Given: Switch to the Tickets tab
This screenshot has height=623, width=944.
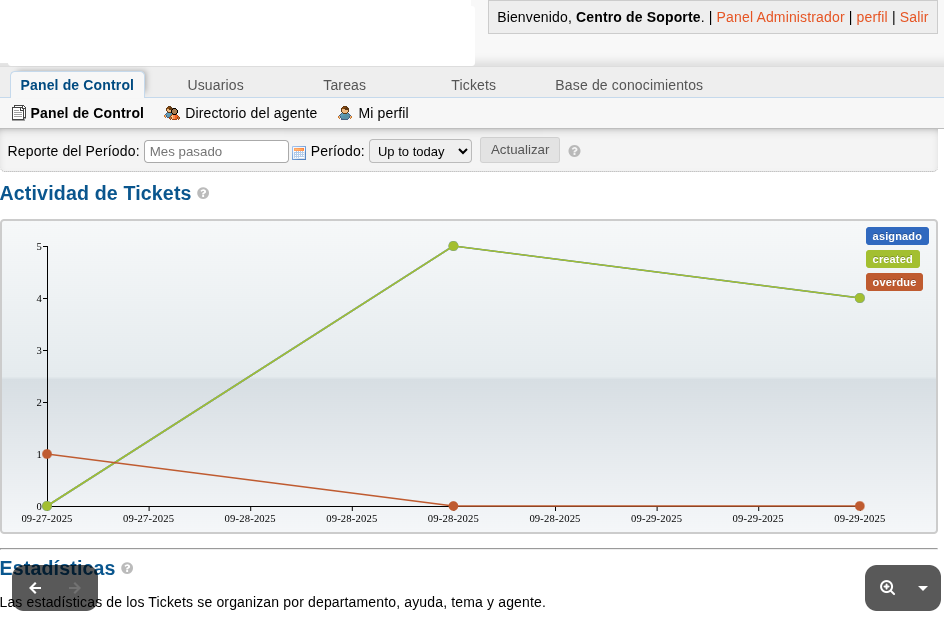Looking at the screenshot, I should coord(473,85).
